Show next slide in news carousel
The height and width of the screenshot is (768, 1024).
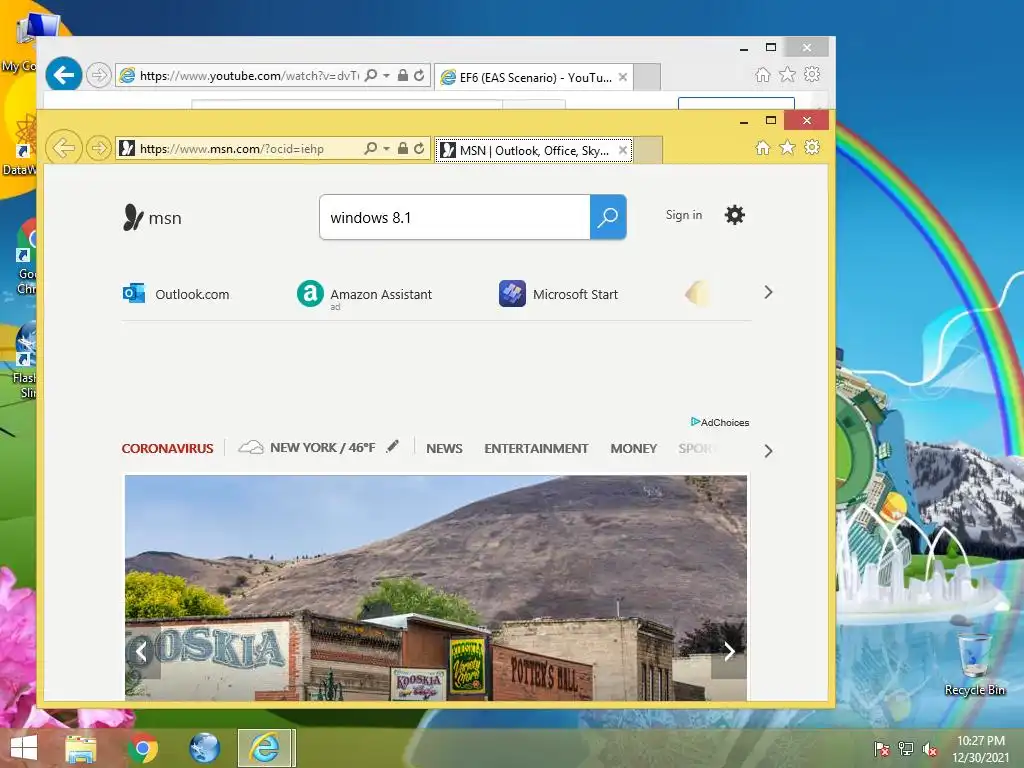click(729, 651)
